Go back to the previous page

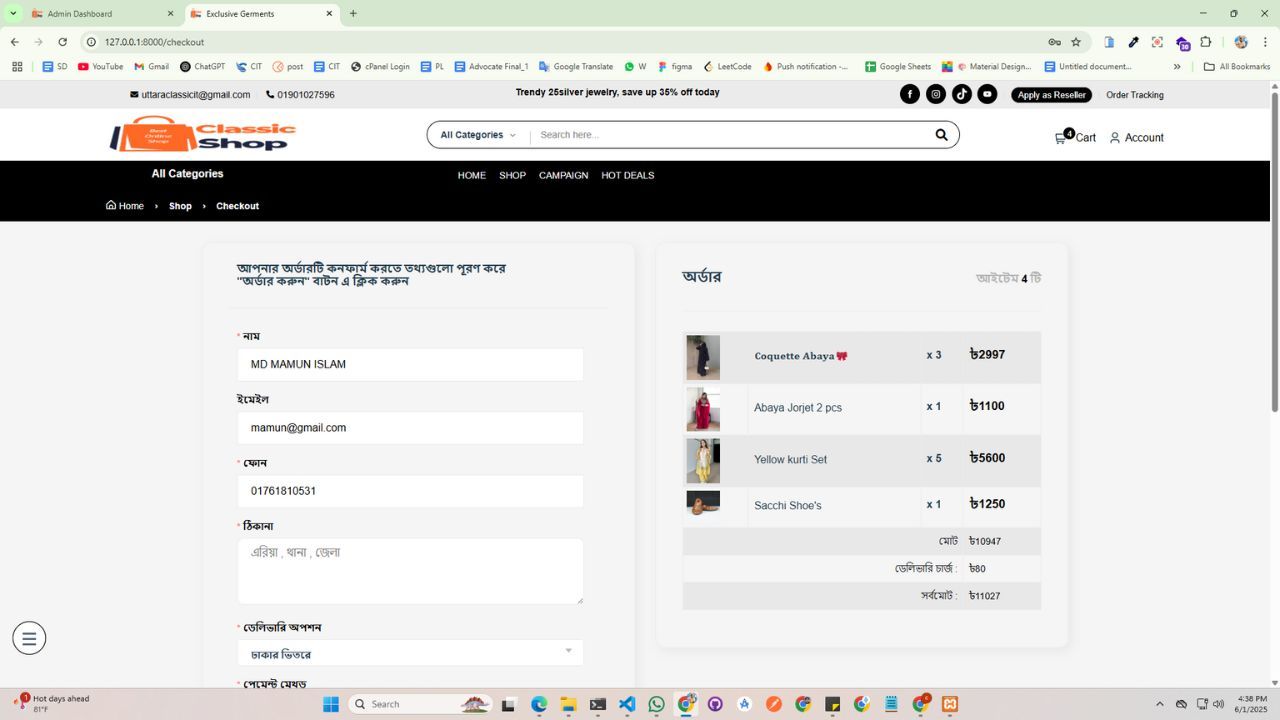[x=14, y=42]
